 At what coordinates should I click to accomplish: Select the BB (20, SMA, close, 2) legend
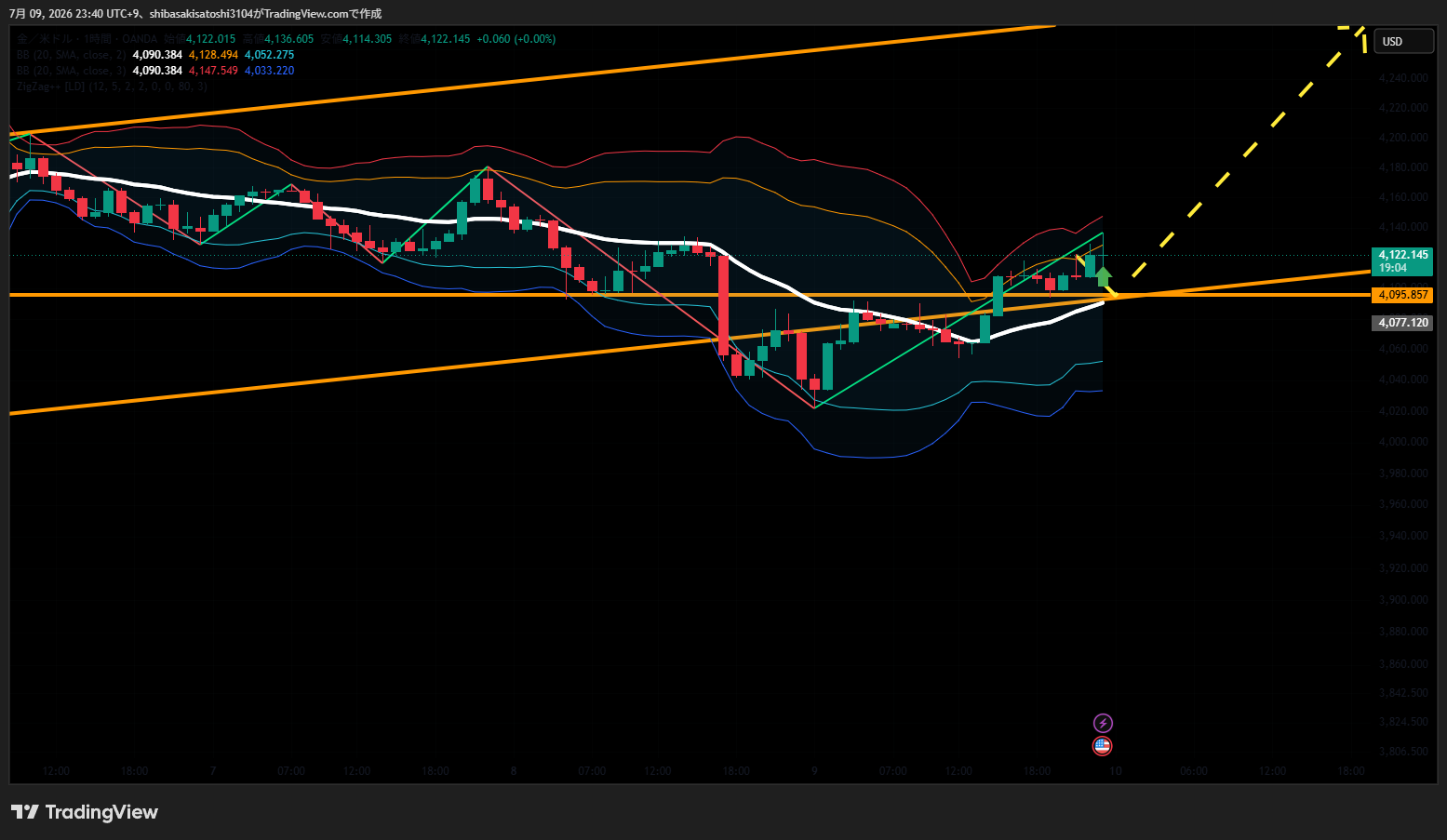click(71, 55)
